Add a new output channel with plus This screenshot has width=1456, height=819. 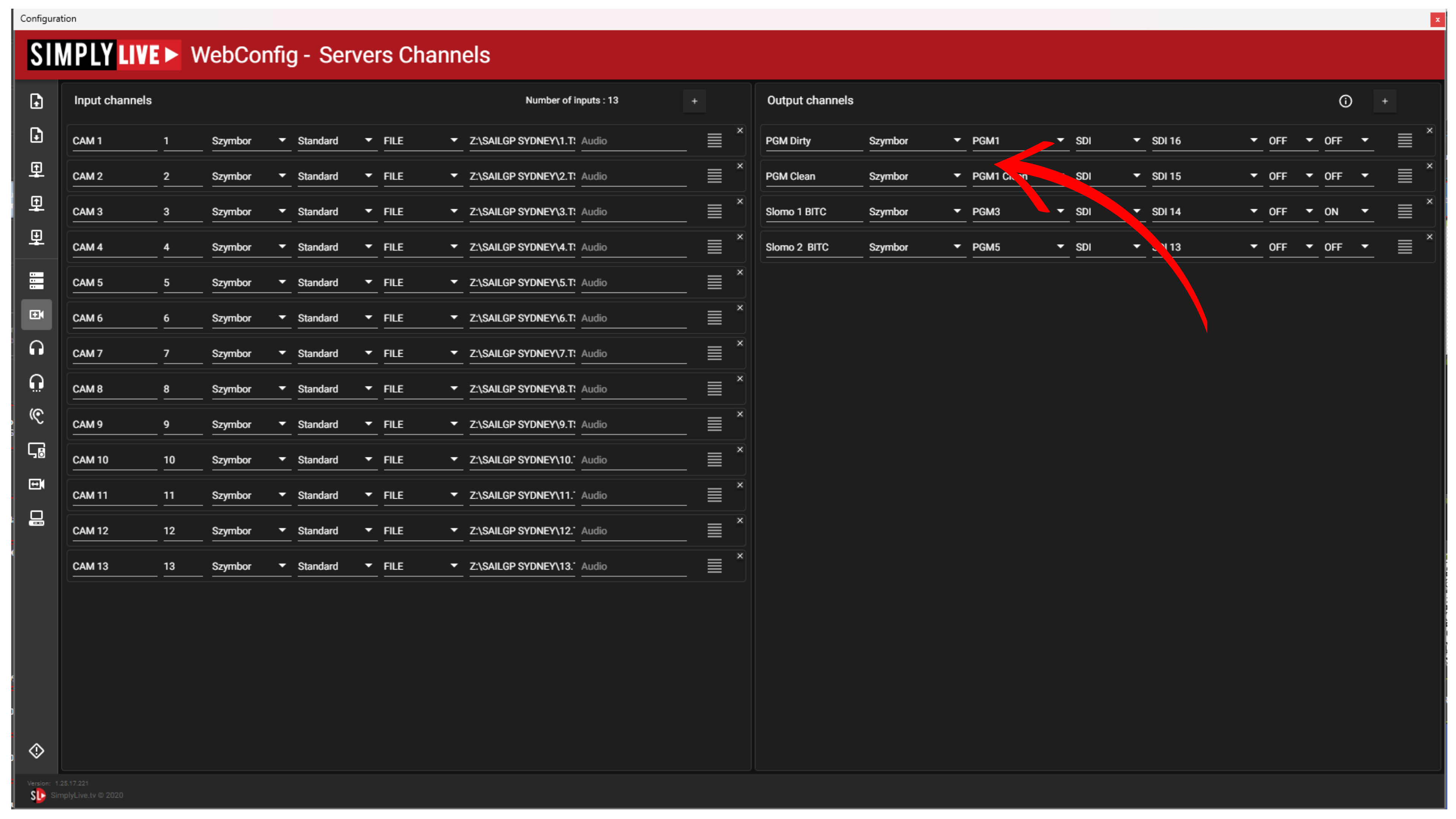tap(1384, 101)
